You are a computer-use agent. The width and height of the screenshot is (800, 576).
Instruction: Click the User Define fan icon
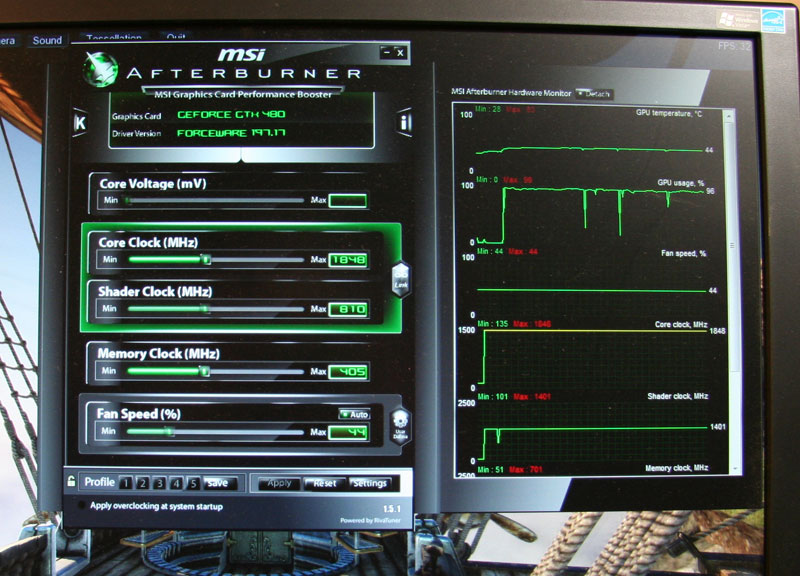[x=401, y=427]
